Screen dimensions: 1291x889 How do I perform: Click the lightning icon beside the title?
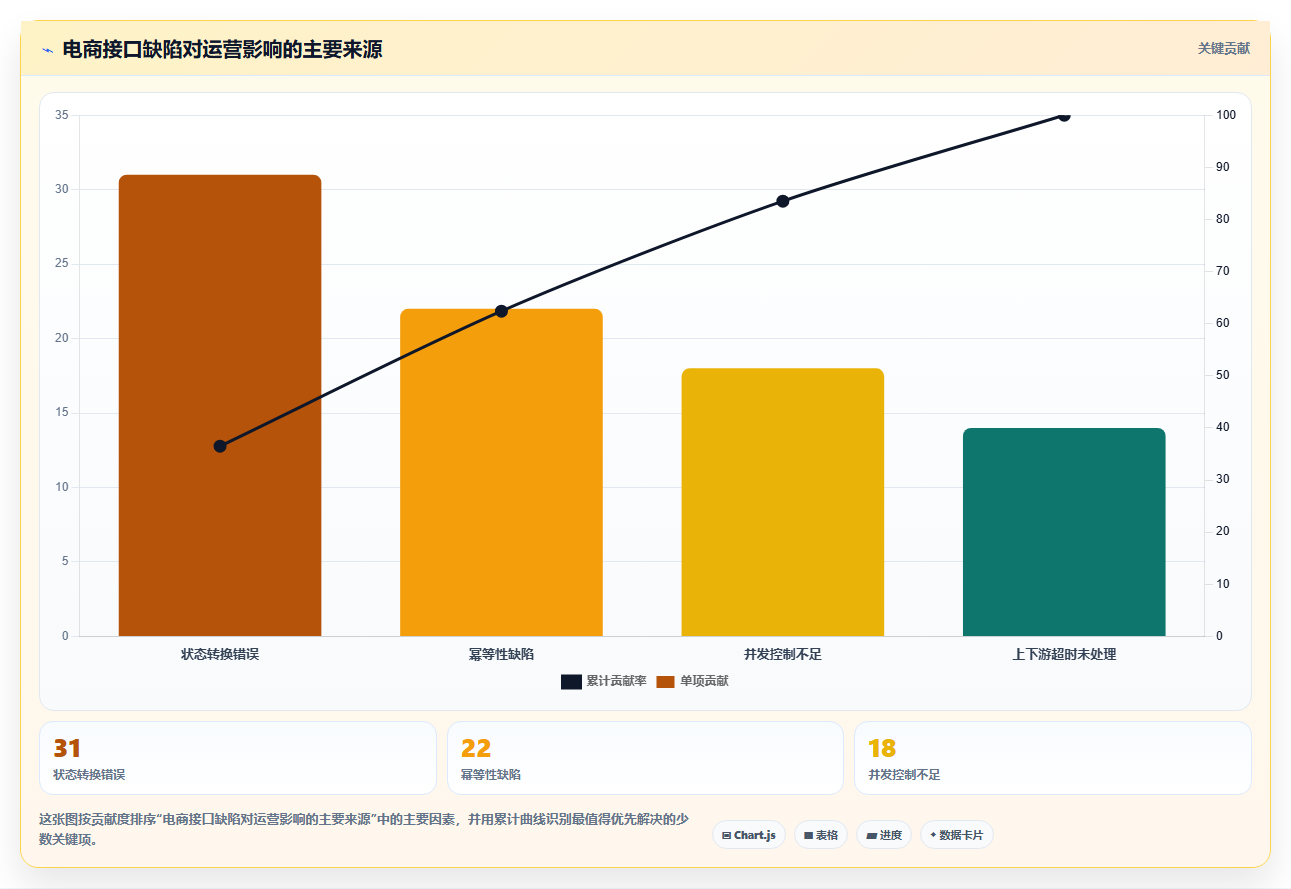tap(47, 49)
